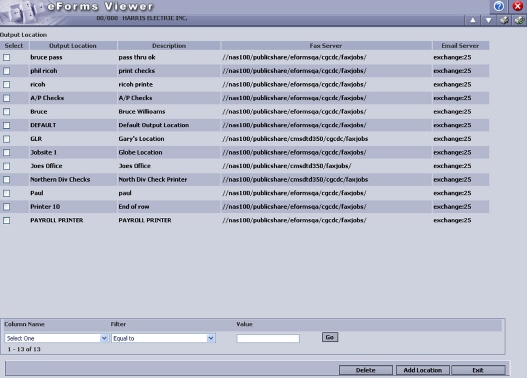Click the Select column header

pos(14,45)
